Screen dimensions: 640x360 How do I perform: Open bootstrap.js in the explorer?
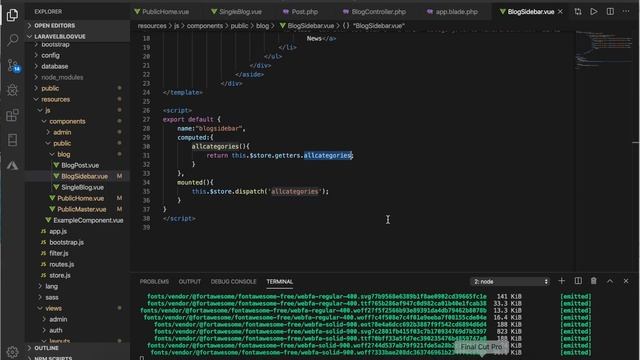66,242
